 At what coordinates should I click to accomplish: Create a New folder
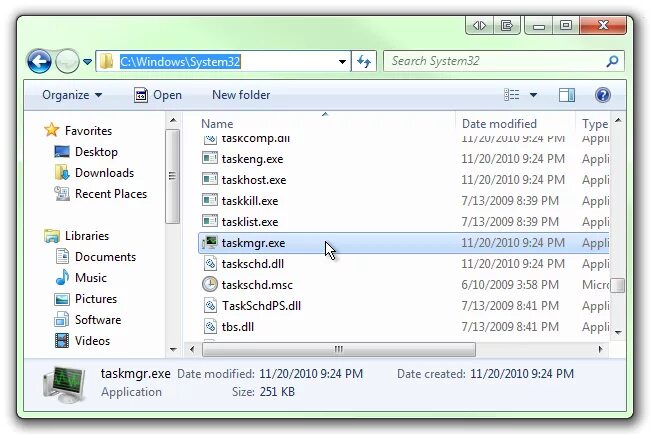(241, 95)
